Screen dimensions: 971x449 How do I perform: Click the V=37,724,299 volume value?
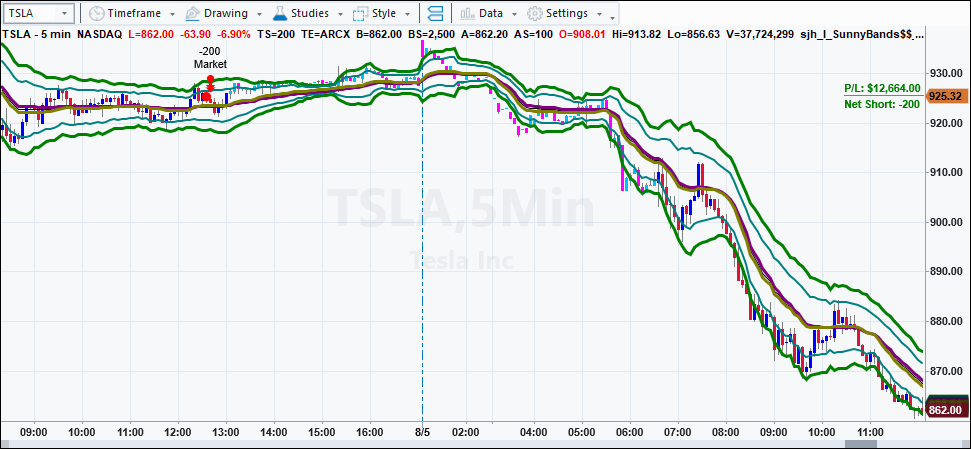[760, 35]
